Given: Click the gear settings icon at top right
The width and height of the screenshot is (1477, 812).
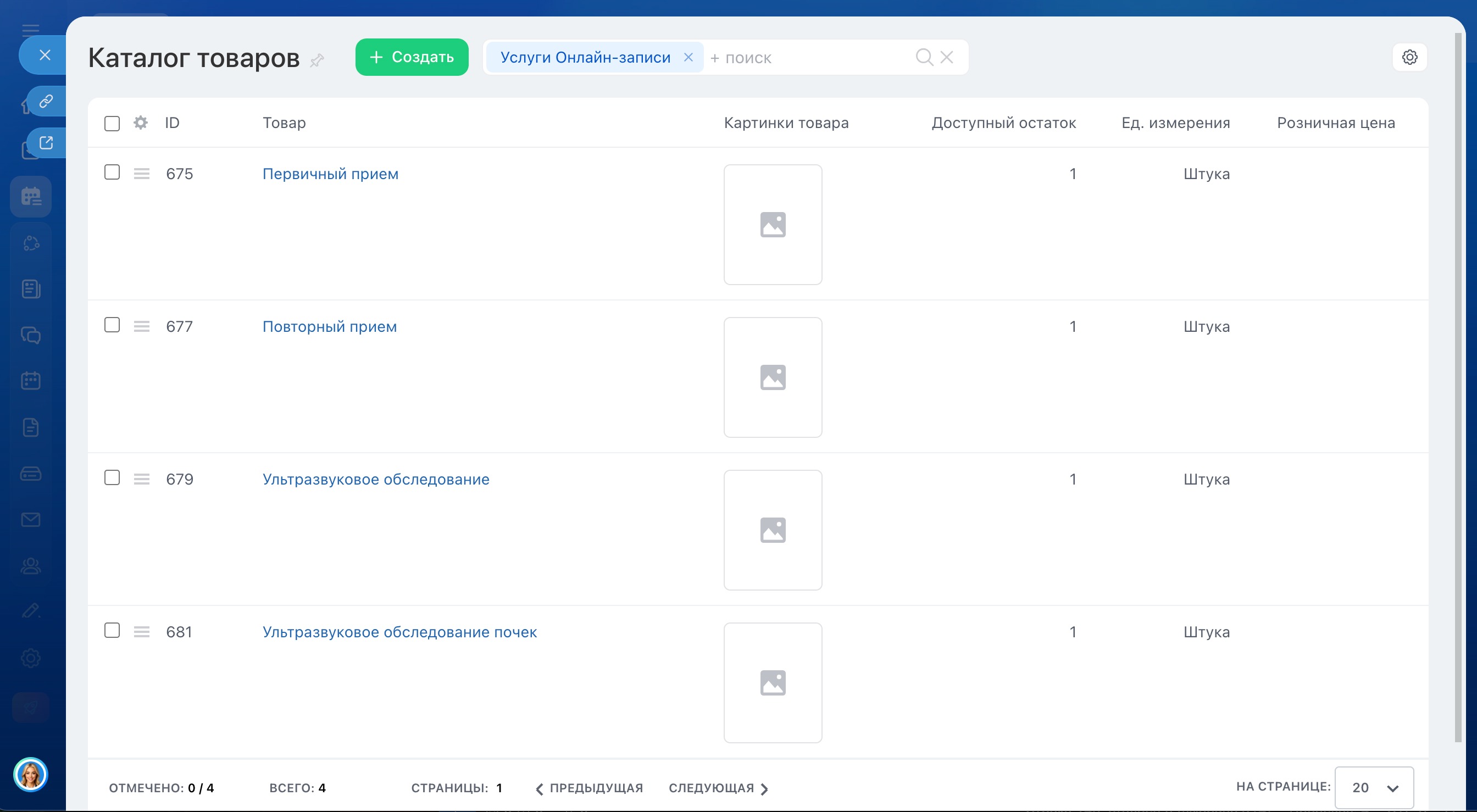Looking at the screenshot, I should pos(1409,57).
